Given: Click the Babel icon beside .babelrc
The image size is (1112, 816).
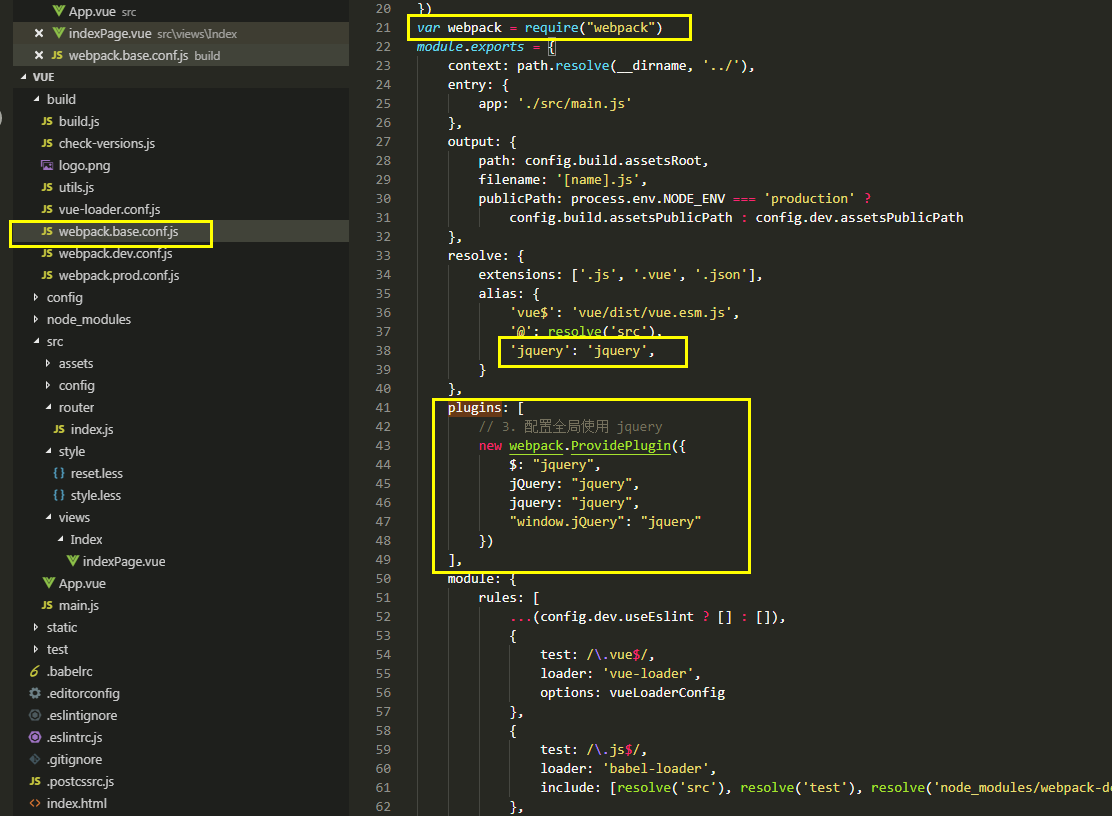Looking at the screenshot, I should pyautogui.click(x=35, y=671).
